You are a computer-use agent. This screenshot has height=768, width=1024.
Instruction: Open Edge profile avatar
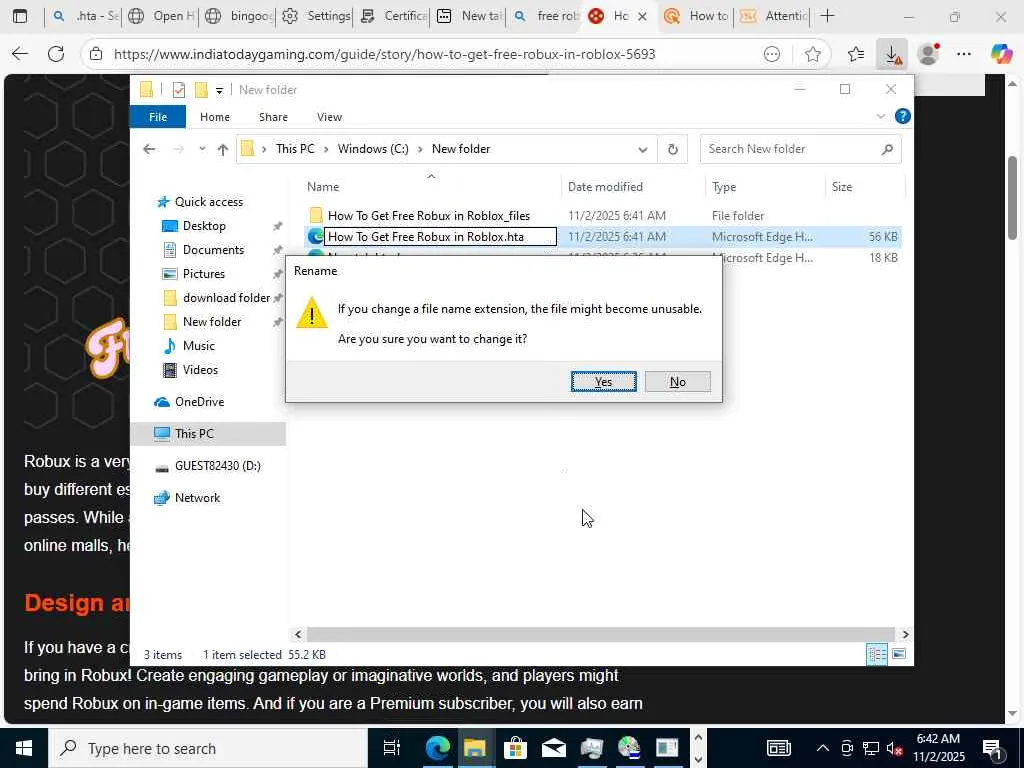[x=928, y=54]
